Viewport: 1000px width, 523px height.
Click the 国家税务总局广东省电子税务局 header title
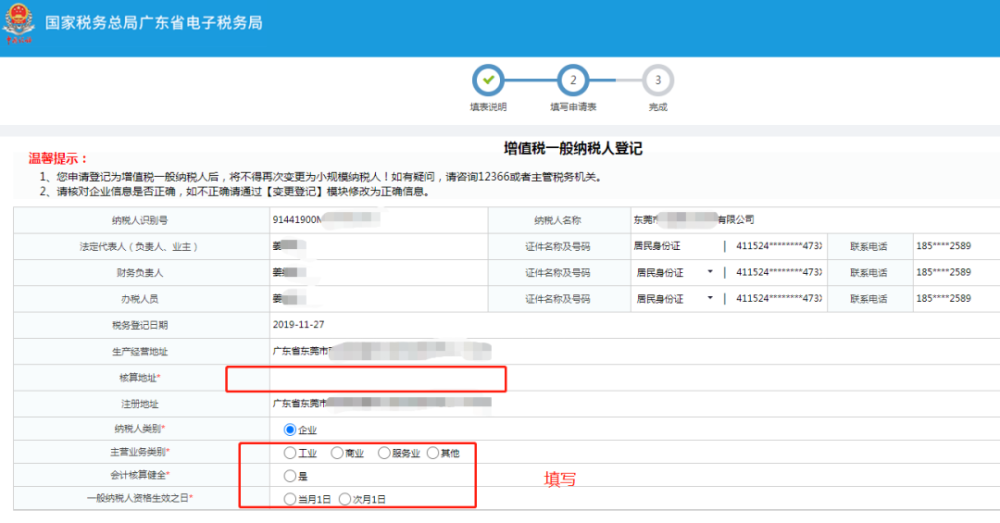coord(154,23)
